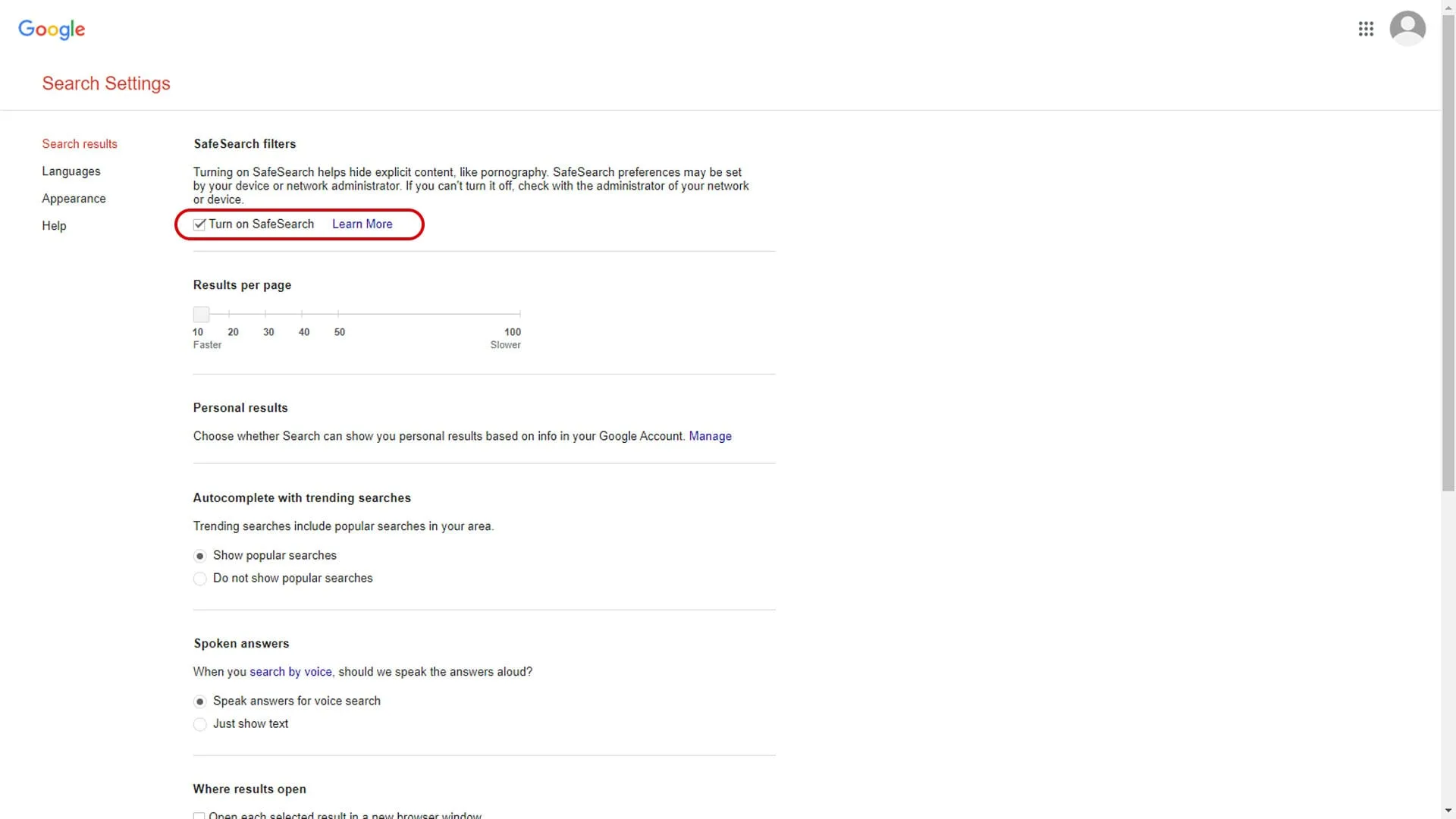
Task: Choose Speak answers for voice search
Action: click(199, 701)
